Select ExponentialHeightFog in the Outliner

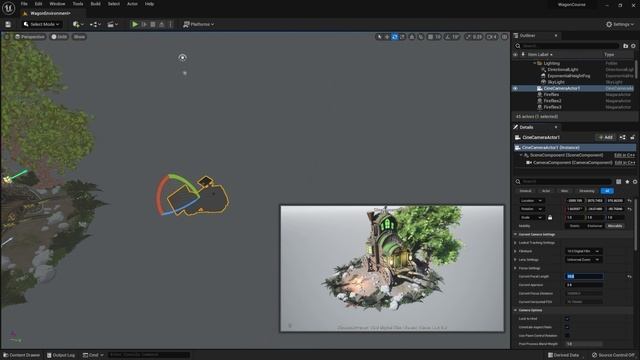pyautogui.click(x=569, y=76)
